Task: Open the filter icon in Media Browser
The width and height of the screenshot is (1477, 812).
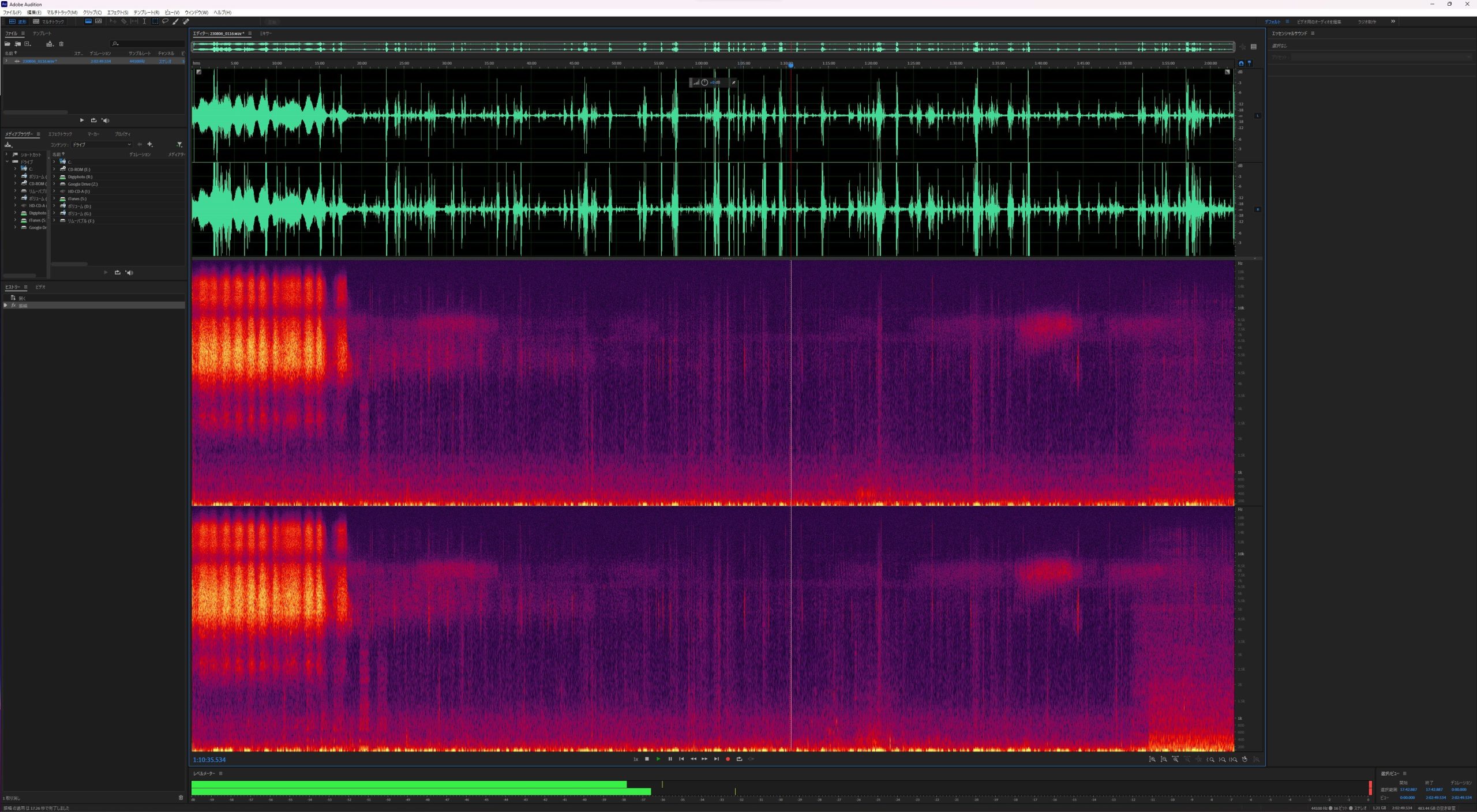Action: pos(179,145)
